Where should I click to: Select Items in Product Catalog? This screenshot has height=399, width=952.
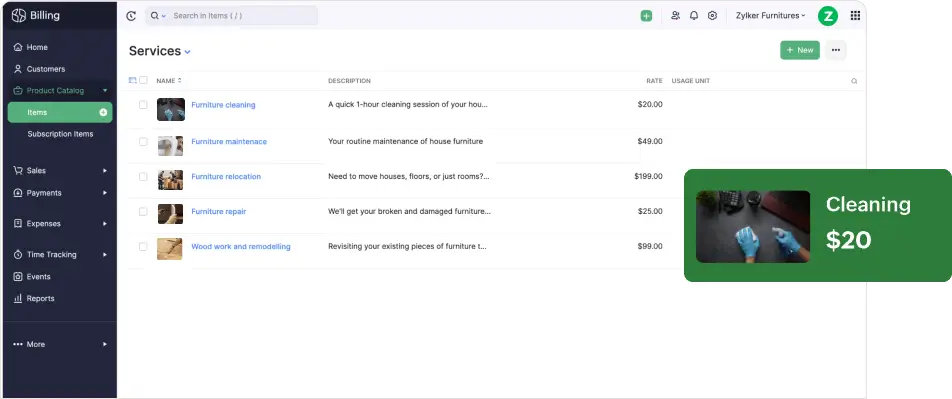coord(60,112)
